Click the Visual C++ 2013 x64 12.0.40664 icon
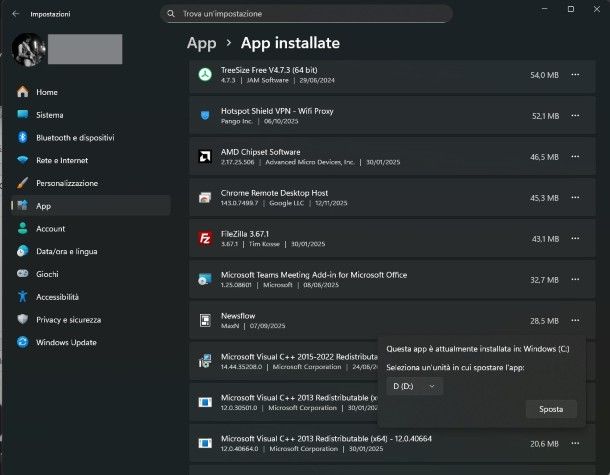 (x=205, y=443)
